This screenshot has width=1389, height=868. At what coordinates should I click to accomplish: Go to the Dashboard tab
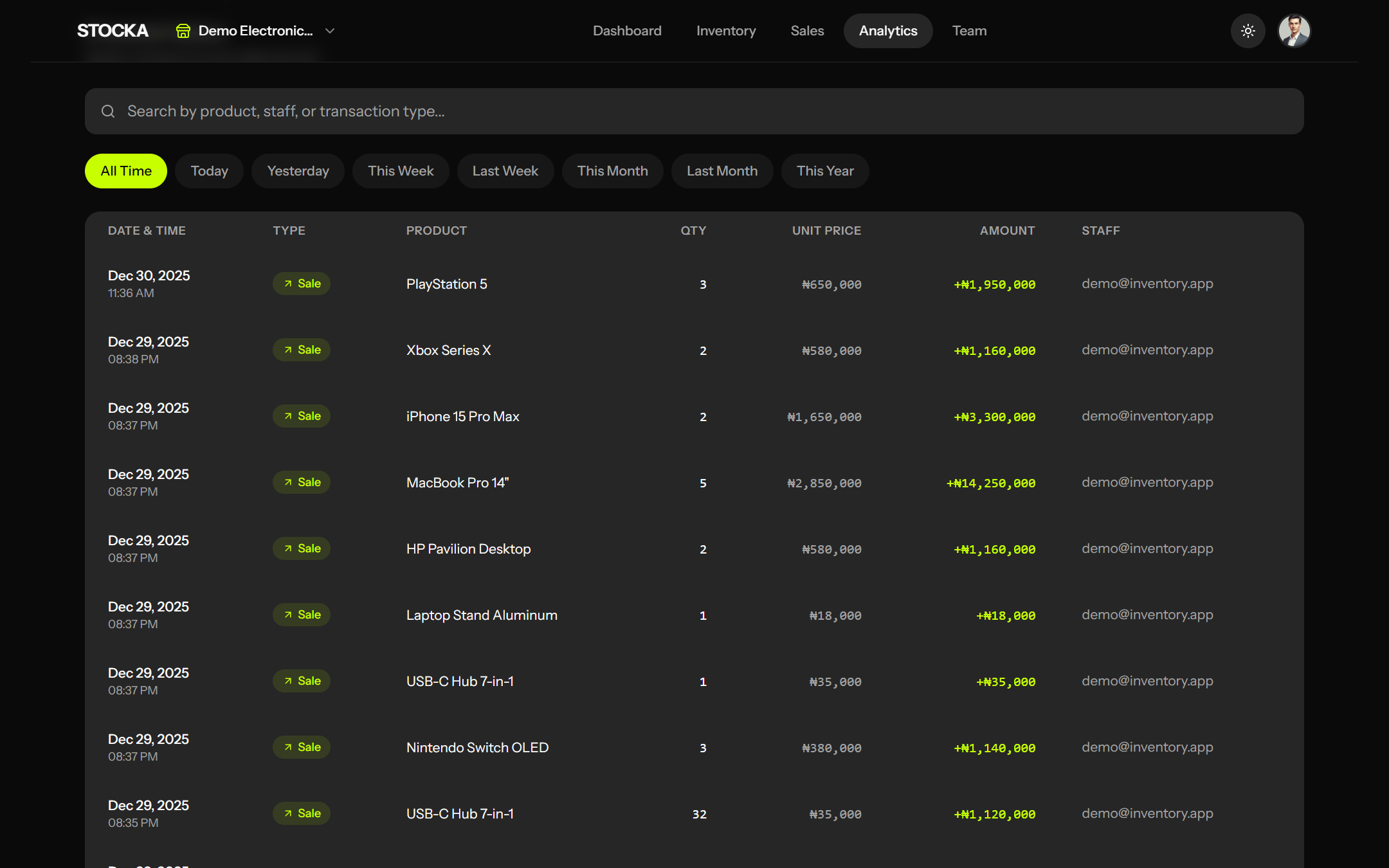(x=627, y=31)
